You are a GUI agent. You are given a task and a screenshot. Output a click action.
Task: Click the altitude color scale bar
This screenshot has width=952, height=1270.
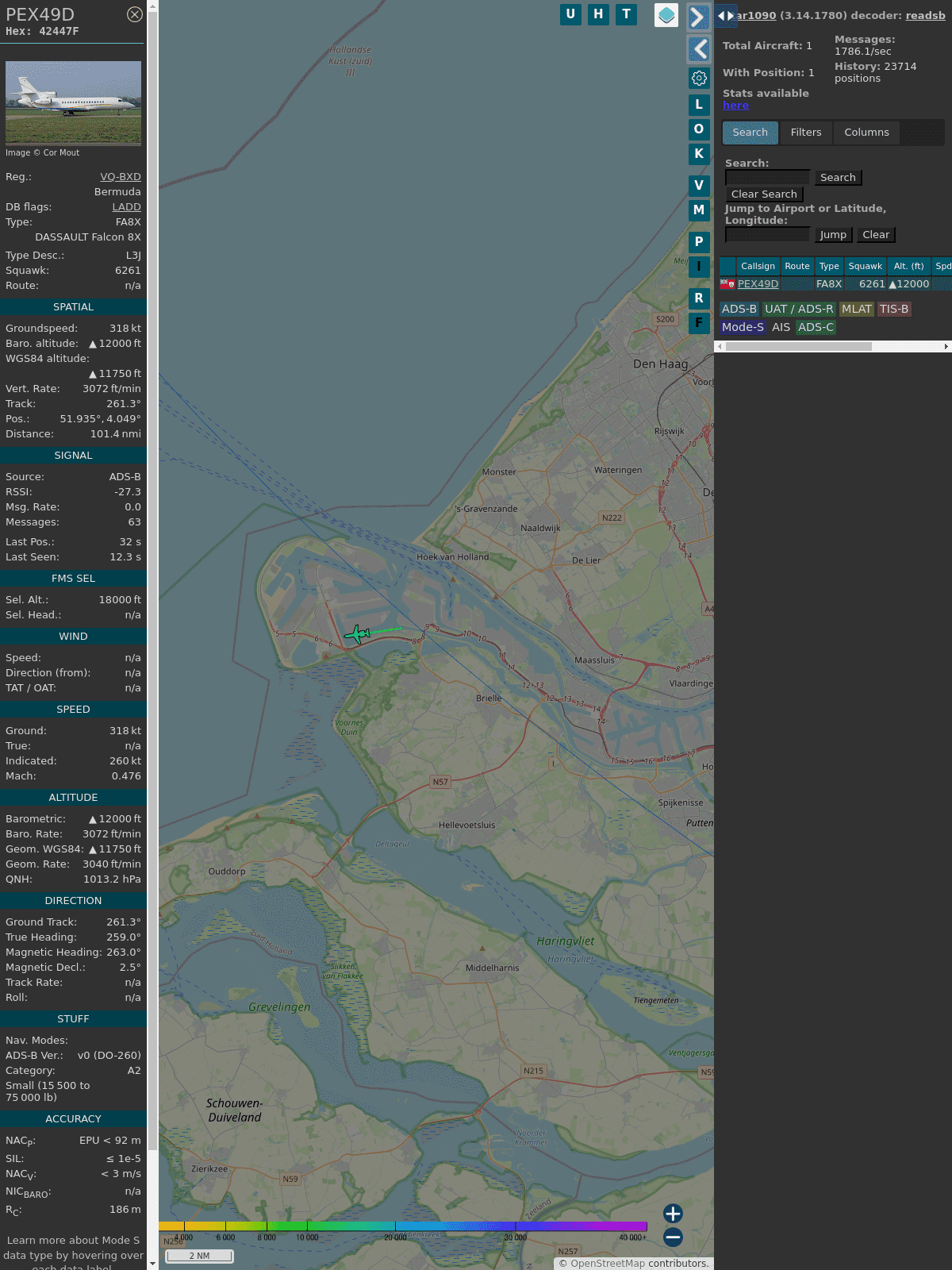[403, 1226]
